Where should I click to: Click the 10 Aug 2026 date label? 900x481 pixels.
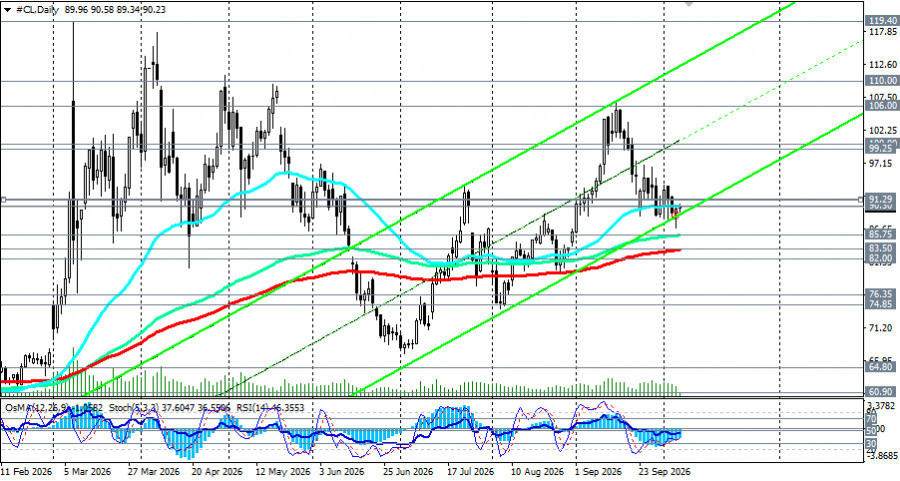coord(536,472)
